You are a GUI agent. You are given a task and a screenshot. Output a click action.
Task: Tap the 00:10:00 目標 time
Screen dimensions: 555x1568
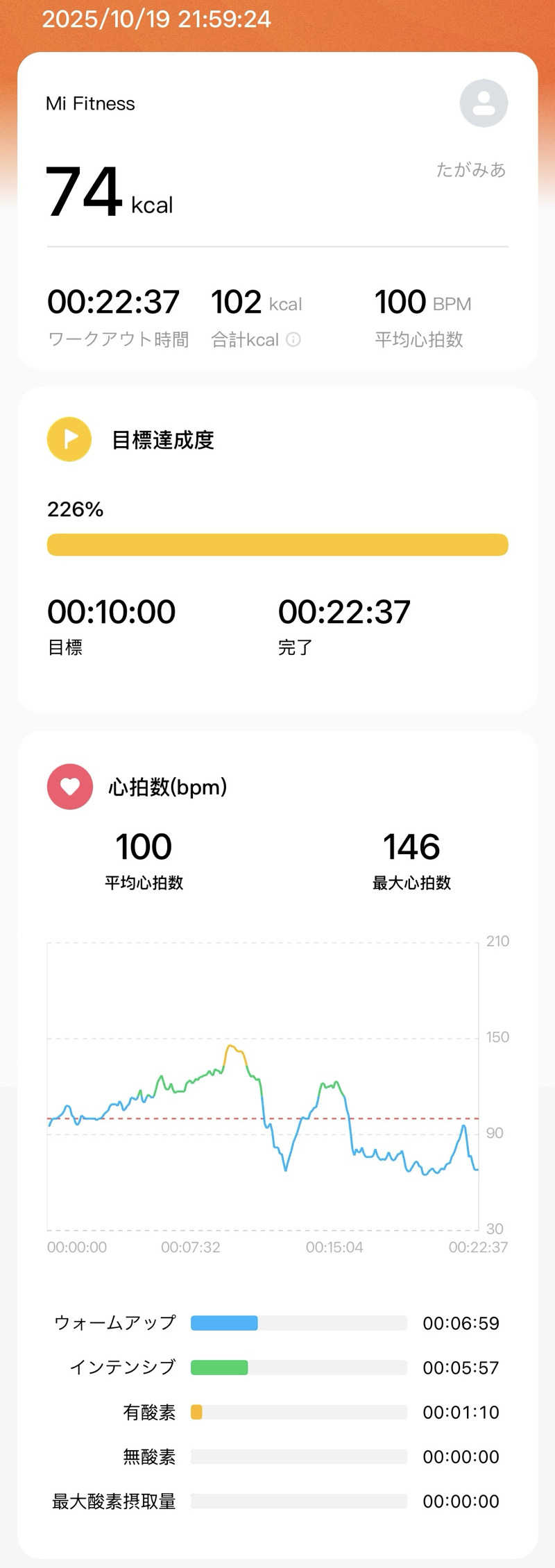(111, 612)
